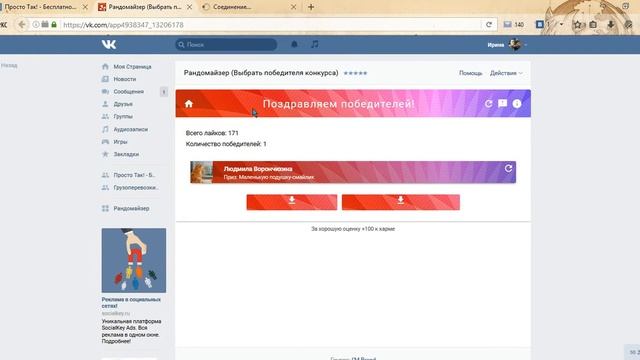
Task: Click the winner avatar thumbnail
Action: [x=202, y=172]
